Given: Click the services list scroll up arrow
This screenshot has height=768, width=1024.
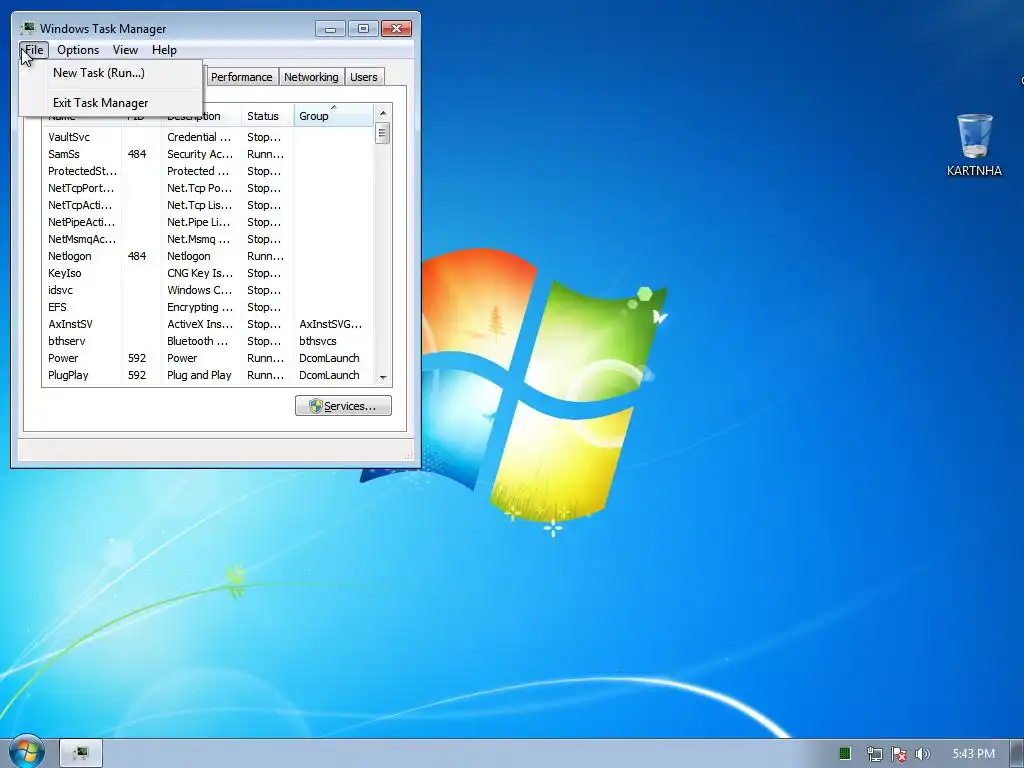Looking at the screenshot, I should [383, 112].
